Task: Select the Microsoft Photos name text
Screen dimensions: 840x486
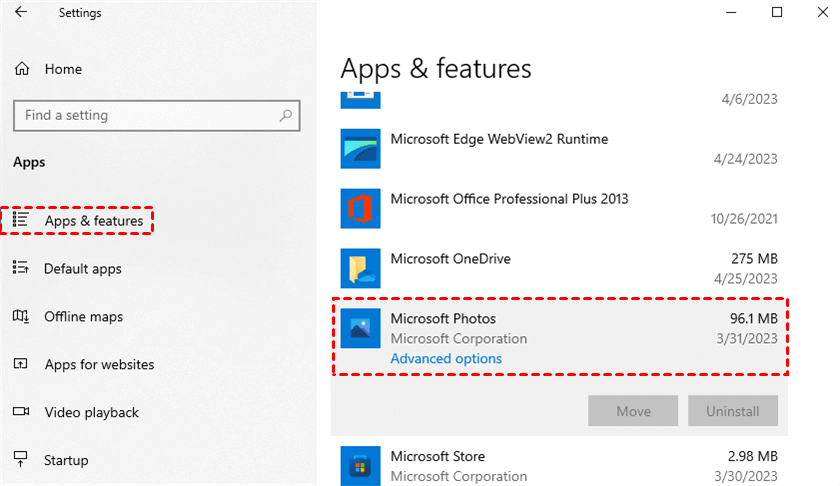Action: (443, 318)
